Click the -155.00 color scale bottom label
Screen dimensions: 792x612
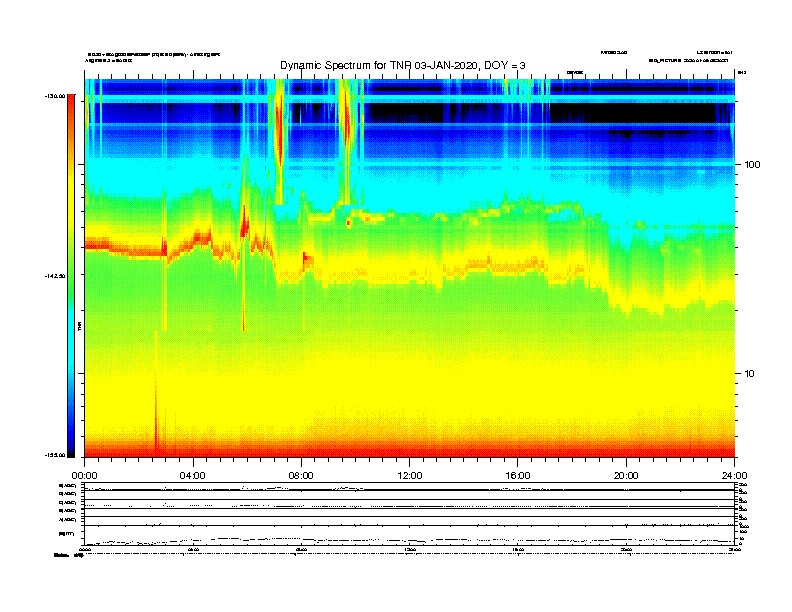tap(55, 455)
